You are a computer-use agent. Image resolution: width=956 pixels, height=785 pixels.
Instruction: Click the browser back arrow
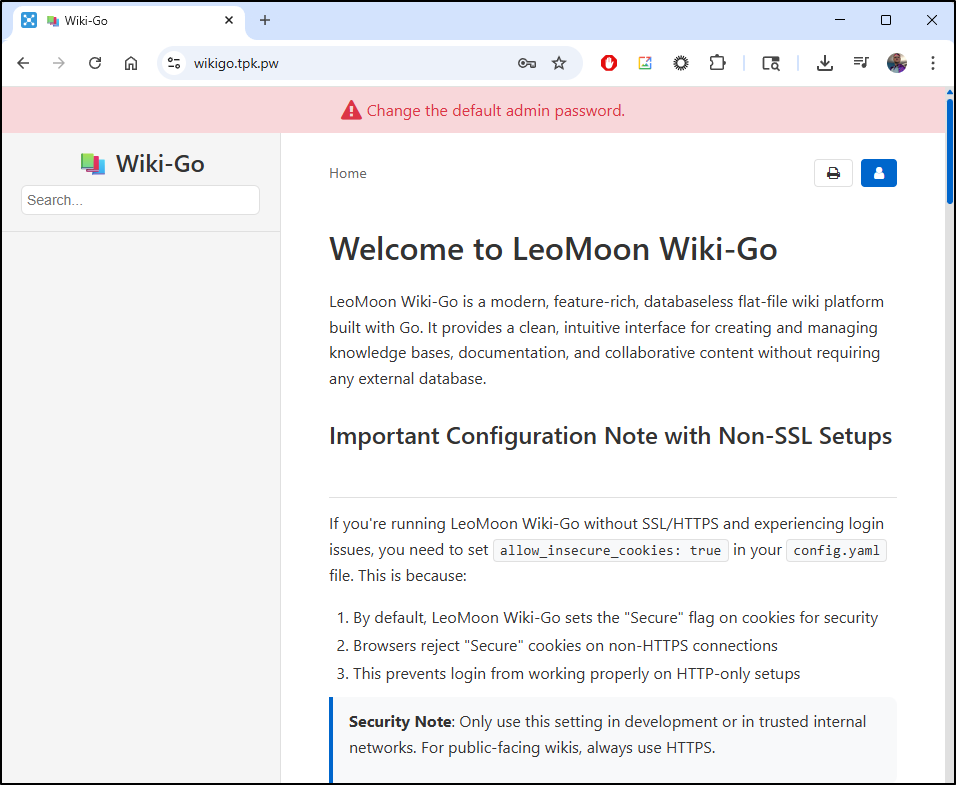[23, 63]
